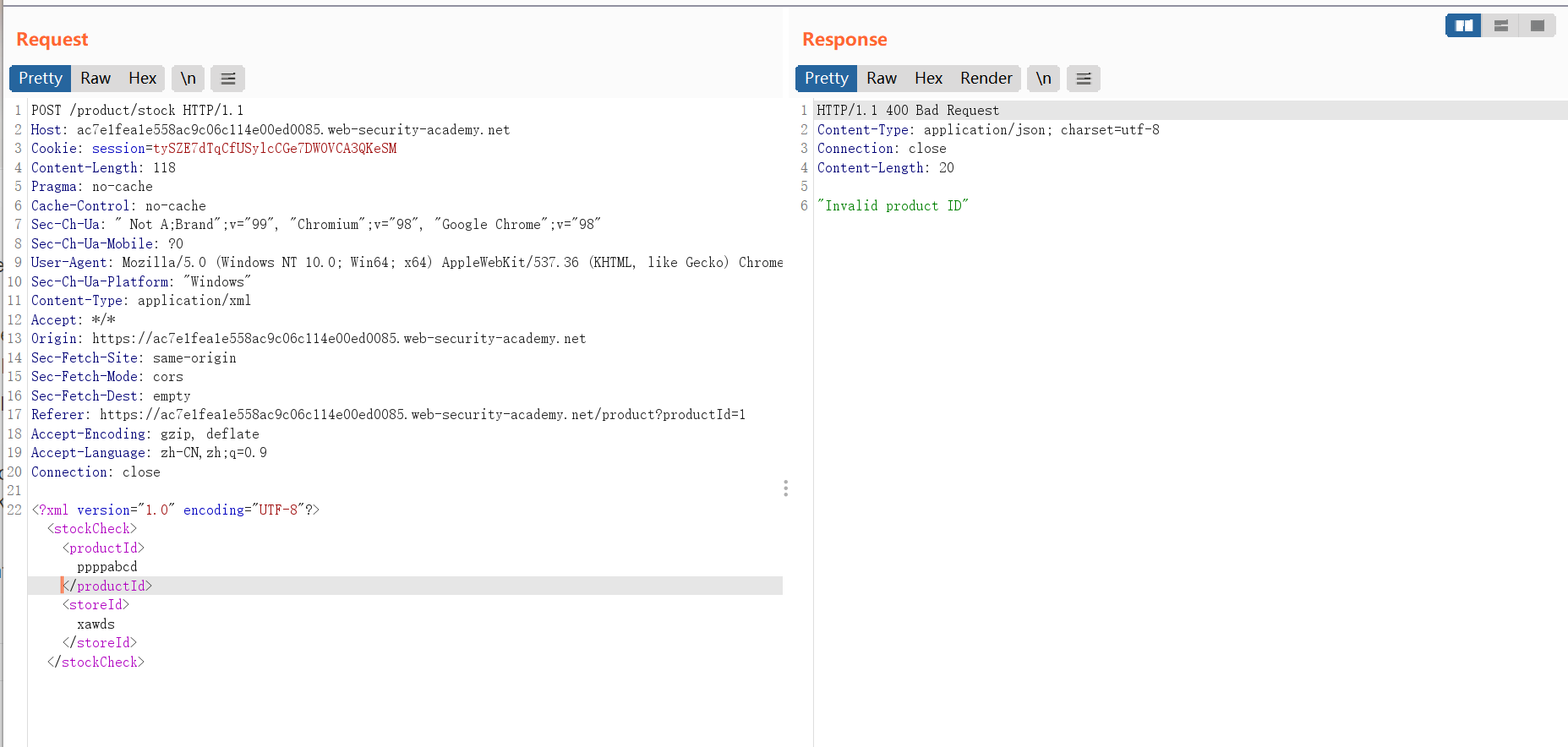The height and width of the screenshot is (747, 1568).
Task: Click the Sec-Ch-Ua brand header line
Action: (x=316, y=225)
